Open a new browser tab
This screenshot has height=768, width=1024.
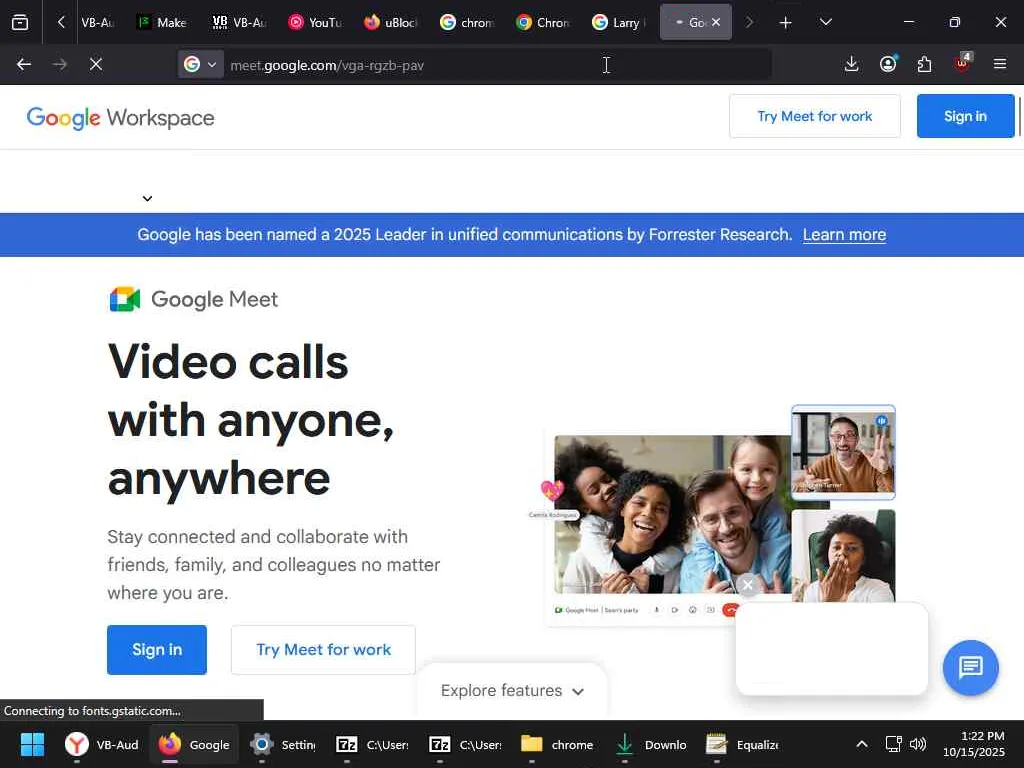coord(786,22)
